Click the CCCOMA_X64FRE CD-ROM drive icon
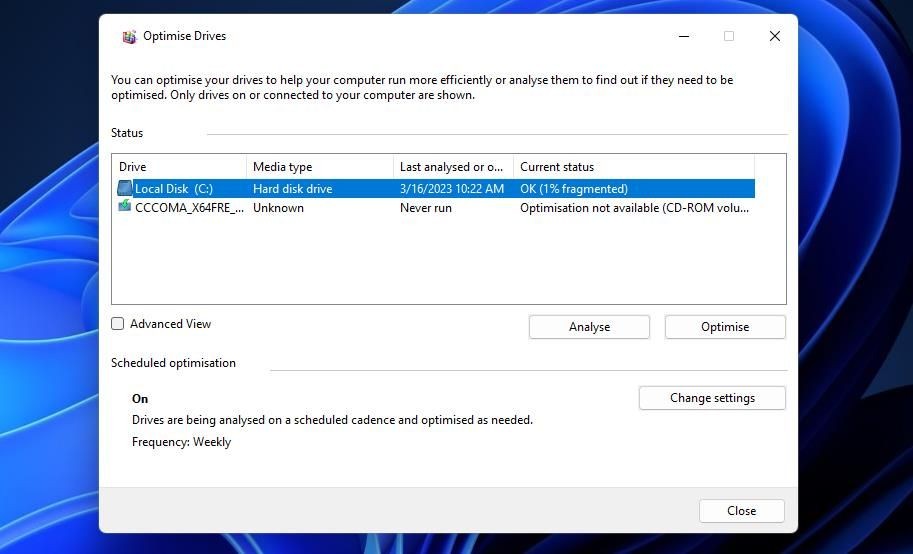 pos(125,206)
